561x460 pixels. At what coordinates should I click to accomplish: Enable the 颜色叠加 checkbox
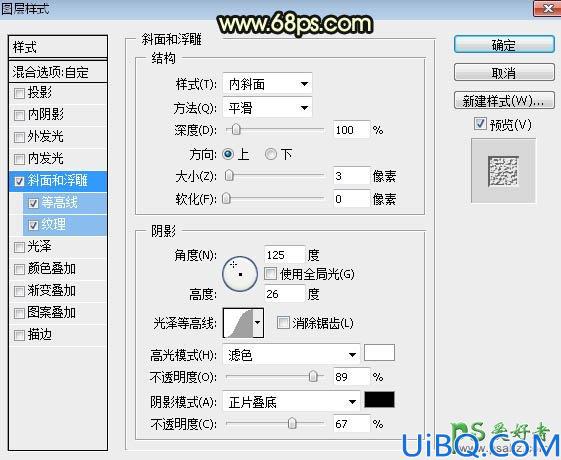coord(19,269)
